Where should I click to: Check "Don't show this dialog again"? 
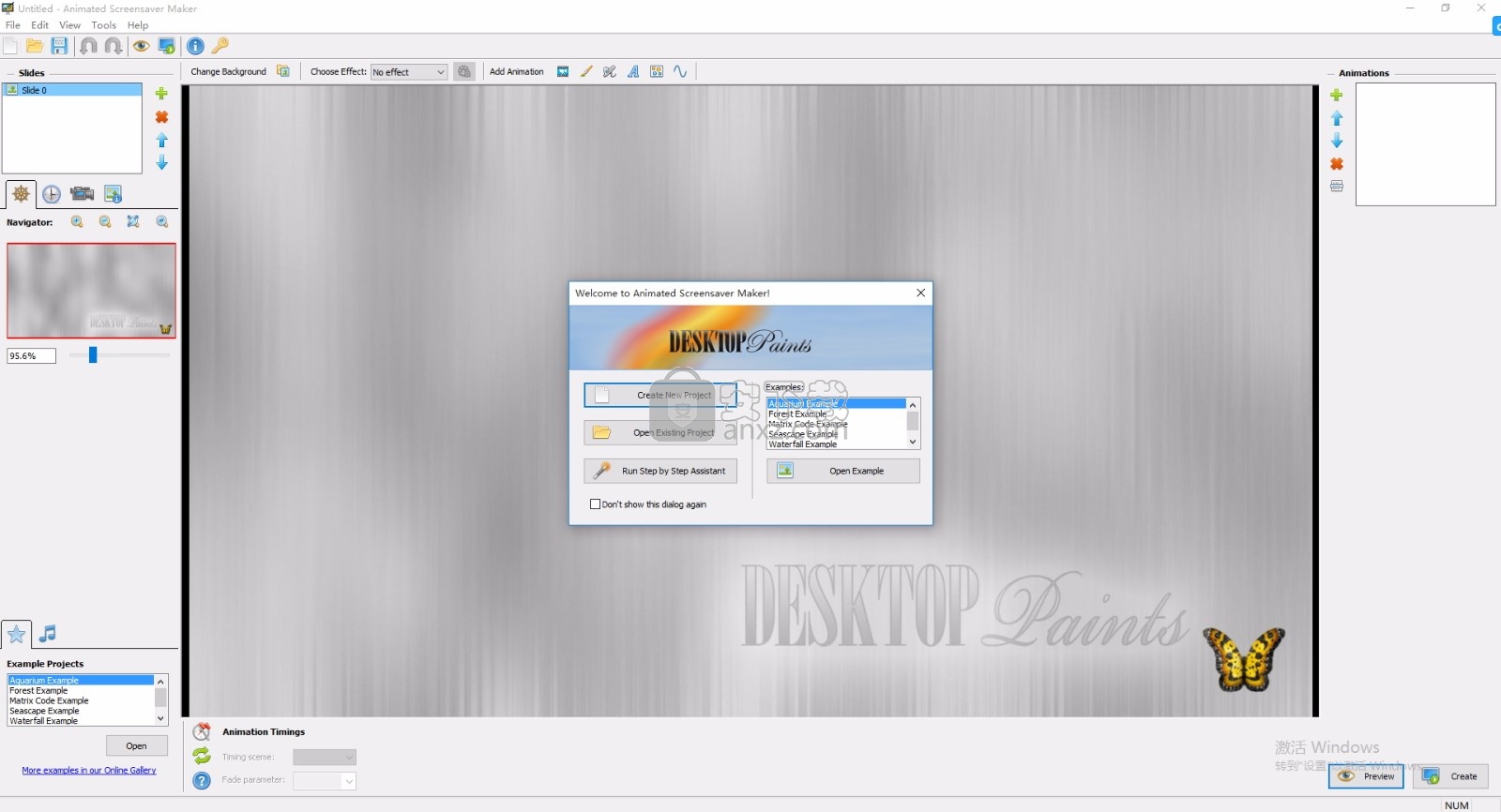[595, 504]
